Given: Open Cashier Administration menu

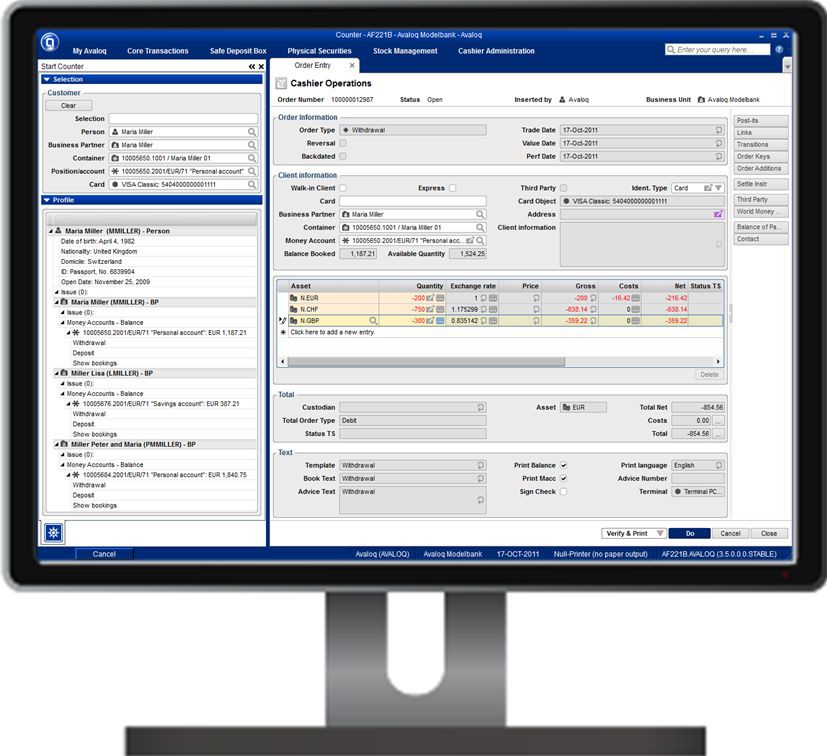Looking at the screenshot, I should click(x=496, y=51).
